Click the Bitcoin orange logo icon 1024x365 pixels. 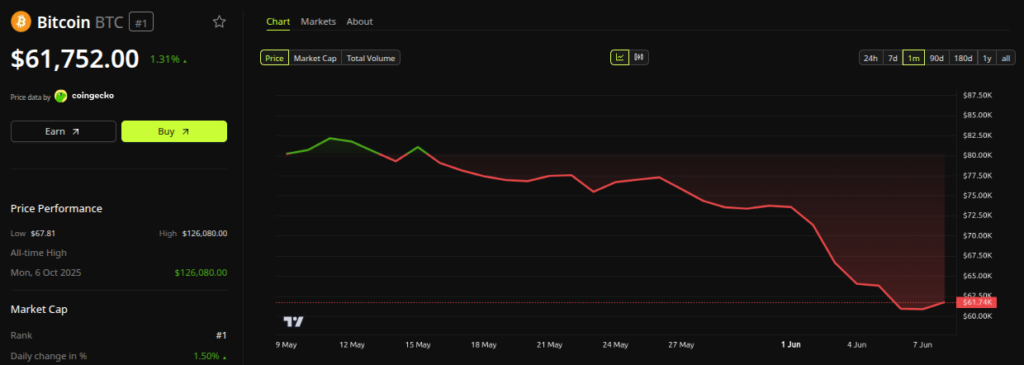(21, 22)
